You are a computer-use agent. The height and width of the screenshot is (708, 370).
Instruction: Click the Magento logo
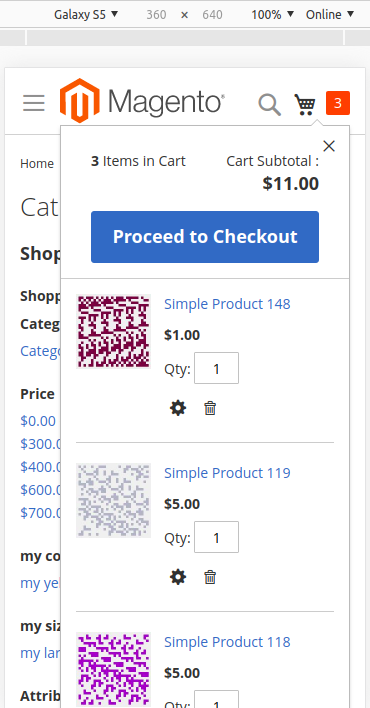[142, 101]
